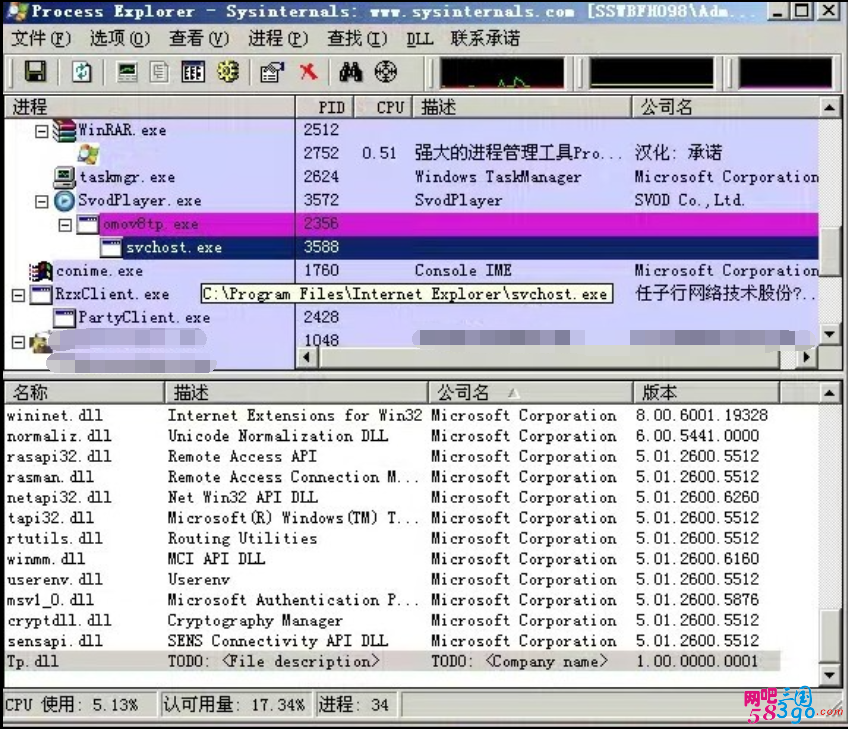The width and height of the screenshot is (848, 729).
Task: Open the process Properties icon
Action: (272, 72)
